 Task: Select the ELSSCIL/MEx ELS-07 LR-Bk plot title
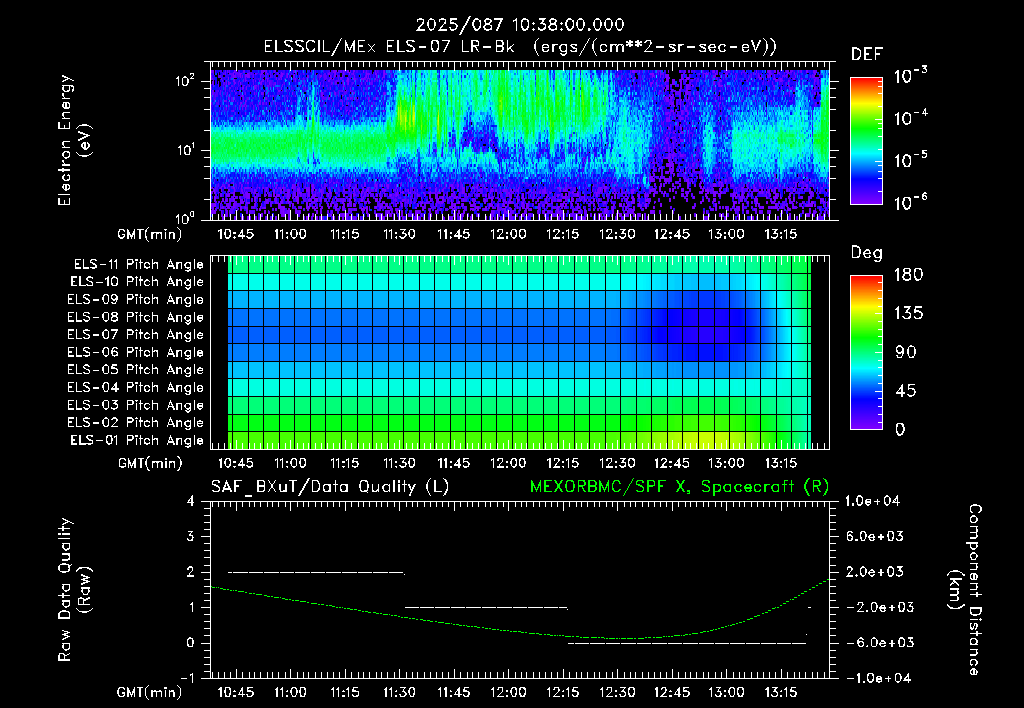pos(520,47)
